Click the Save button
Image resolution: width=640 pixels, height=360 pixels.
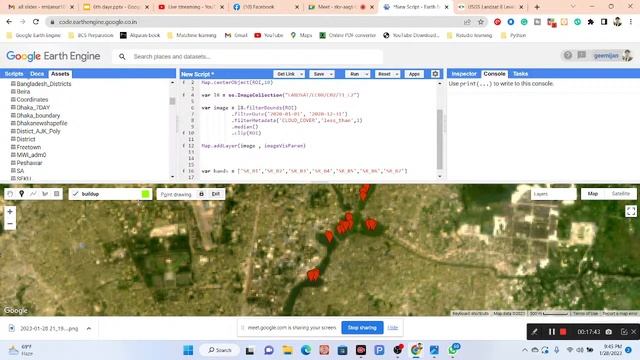[319, 74]
